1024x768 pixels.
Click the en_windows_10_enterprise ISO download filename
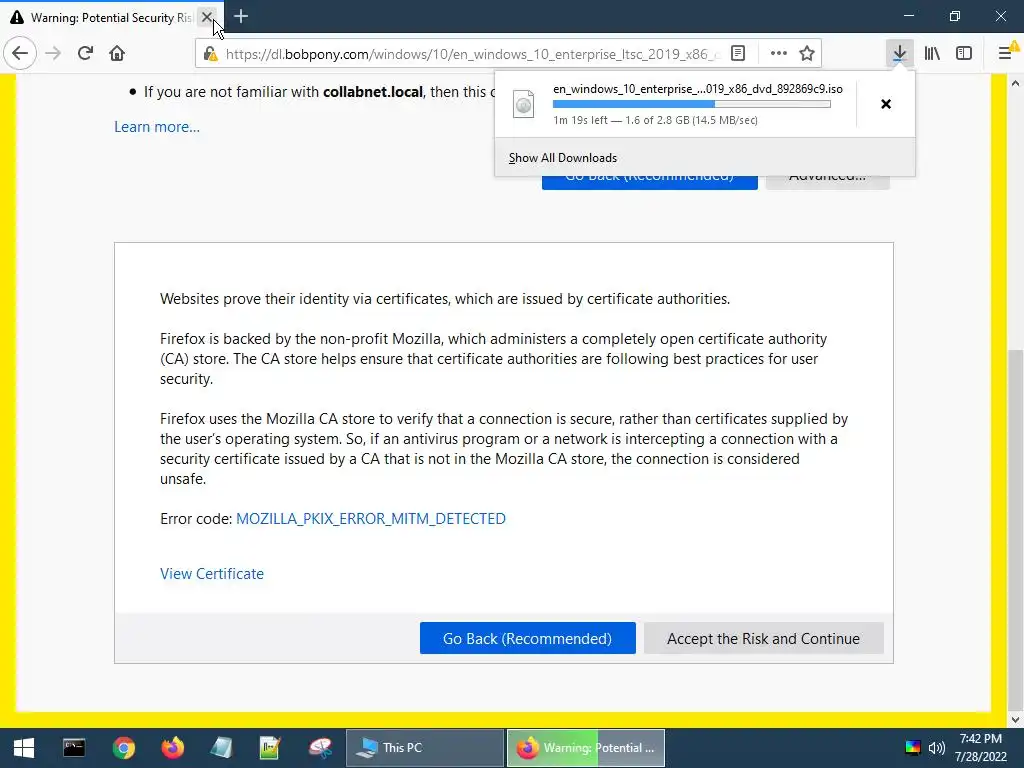pyautogui.click(x=697, y=89)
